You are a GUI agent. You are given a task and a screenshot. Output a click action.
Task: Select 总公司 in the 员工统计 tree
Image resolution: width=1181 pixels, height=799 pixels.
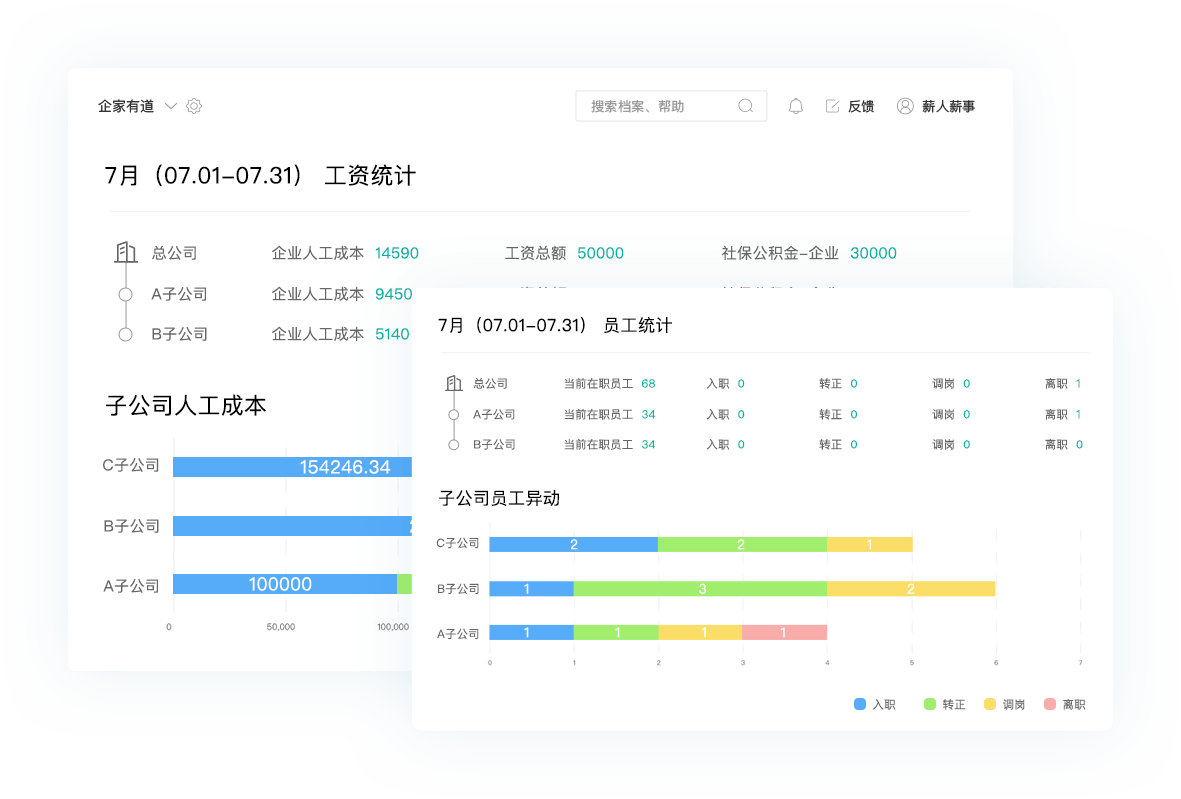(x=490, y=383)
